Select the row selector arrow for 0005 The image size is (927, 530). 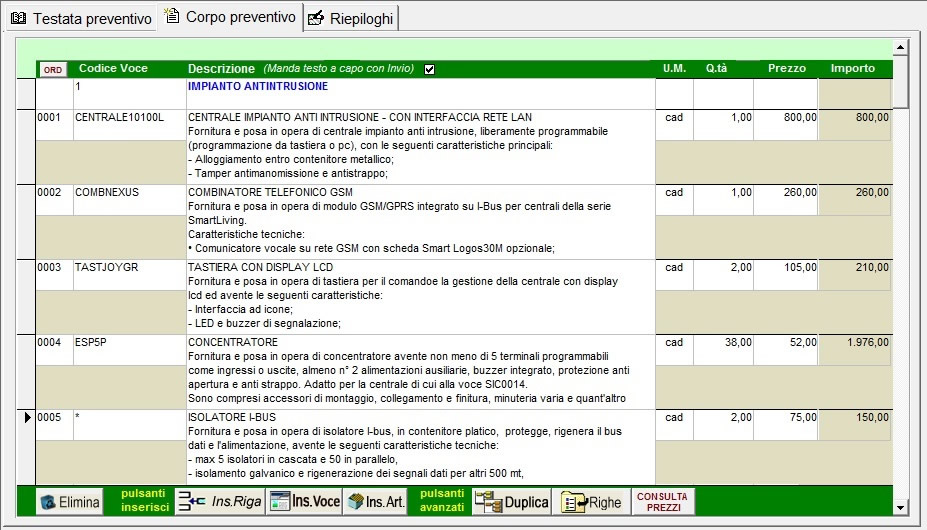click(27, 418)
